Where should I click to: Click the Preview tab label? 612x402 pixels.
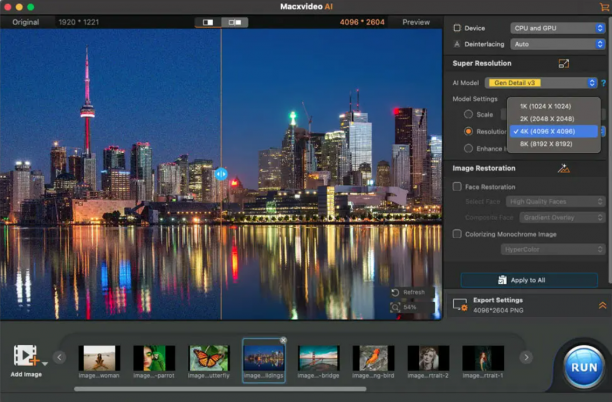(416, 22)
